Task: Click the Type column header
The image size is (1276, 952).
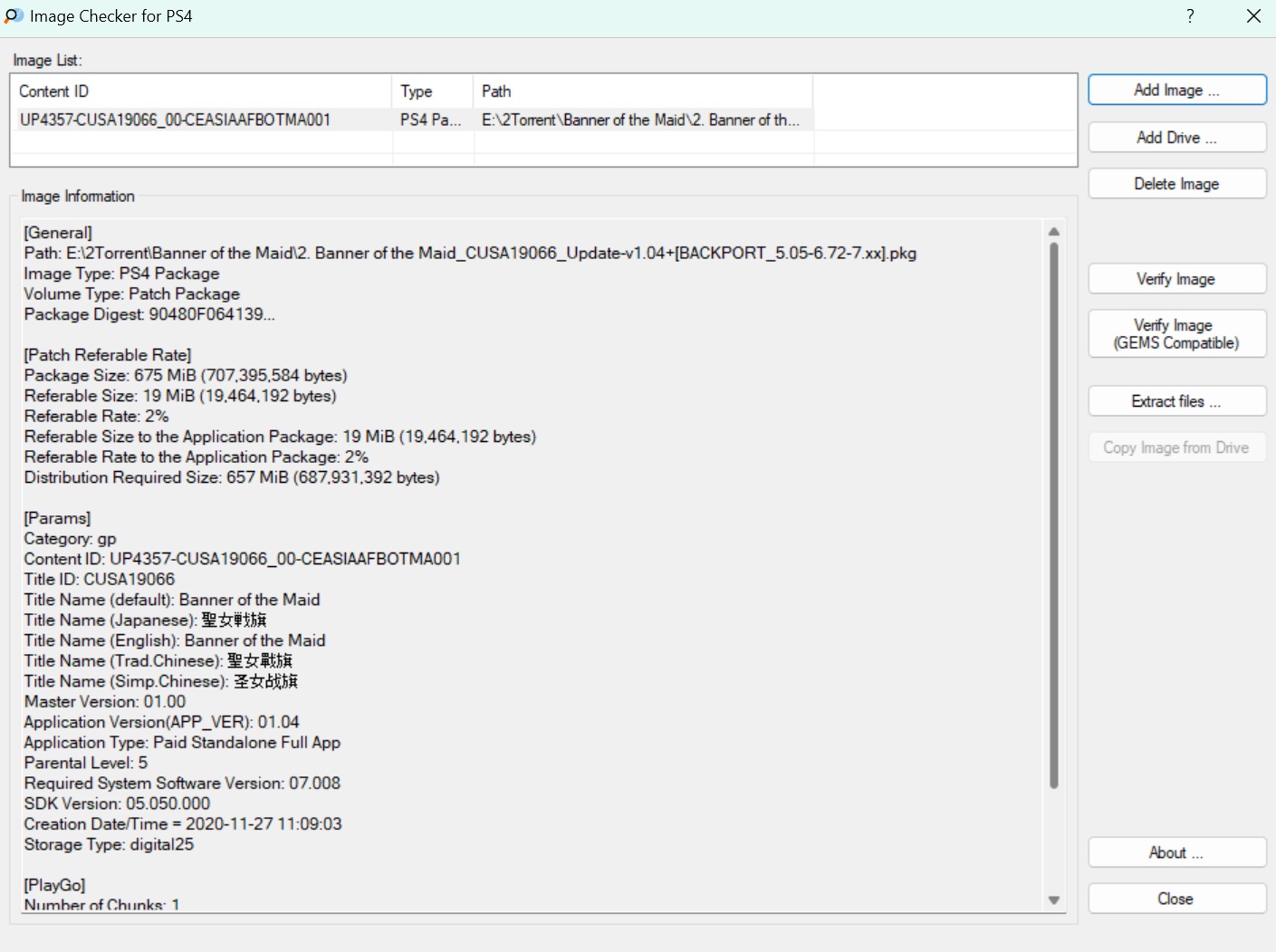Action: pyautogui.click(x=432, y=91)
